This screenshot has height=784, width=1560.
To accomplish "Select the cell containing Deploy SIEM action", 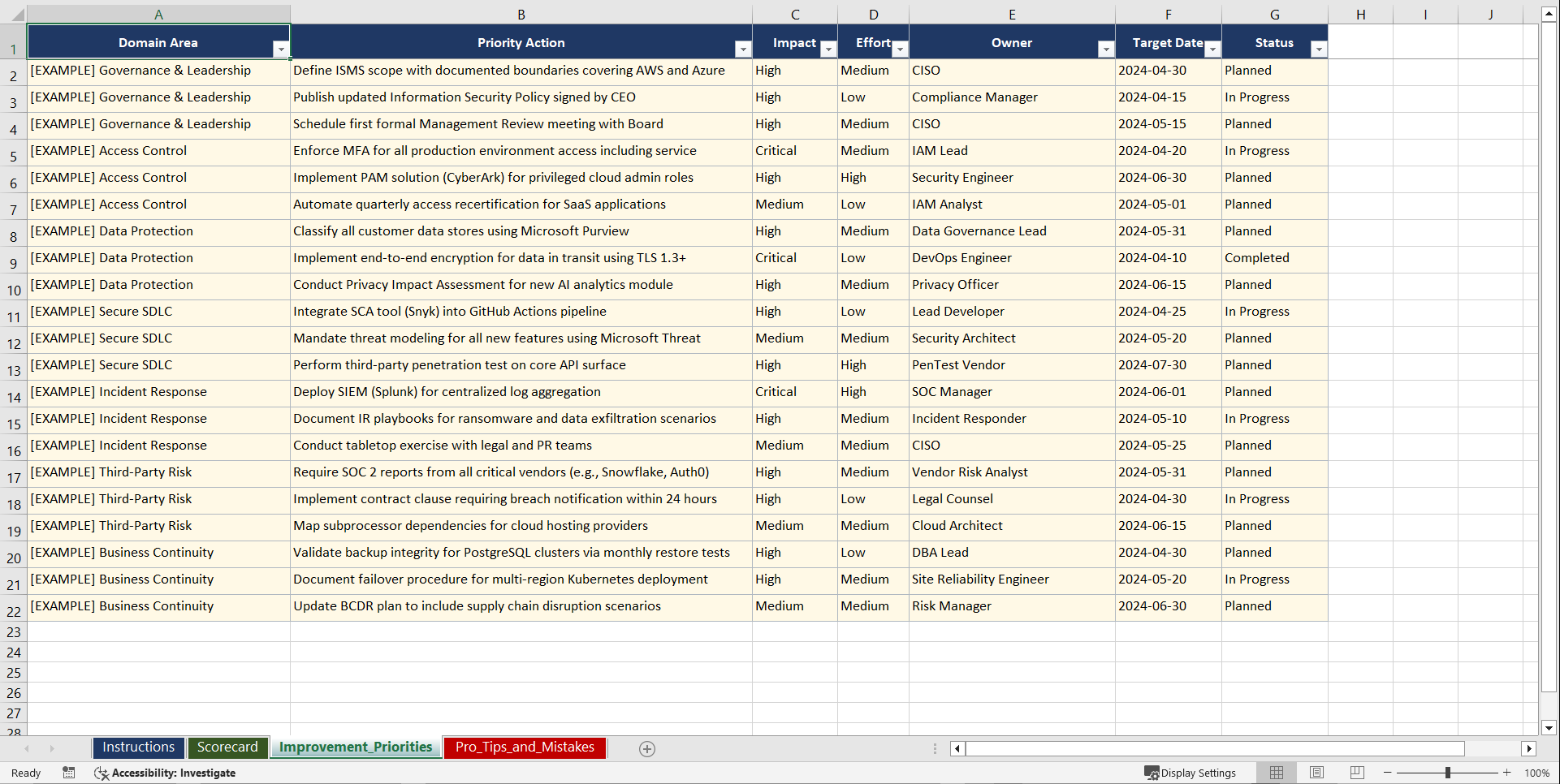I will click(521, 393).
